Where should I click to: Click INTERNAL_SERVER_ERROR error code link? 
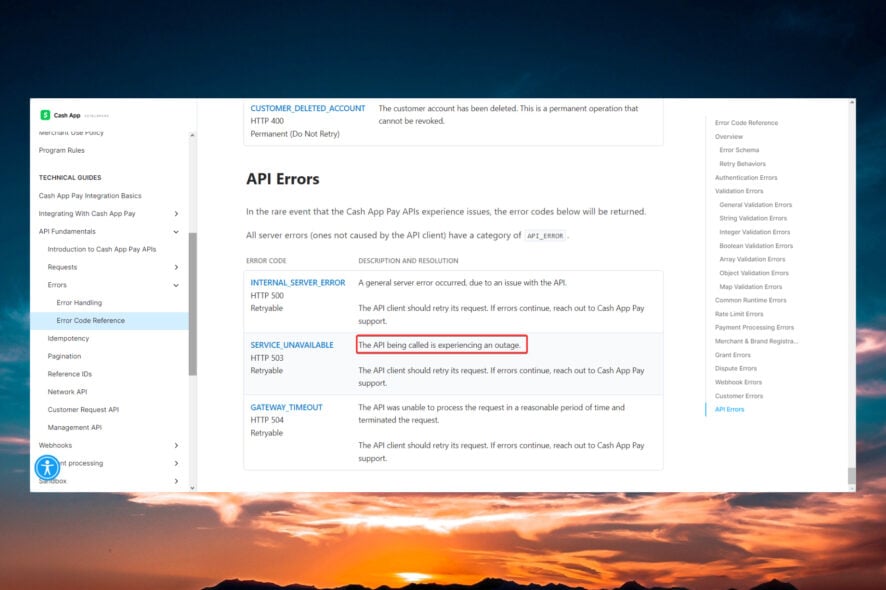coord(298,283)
